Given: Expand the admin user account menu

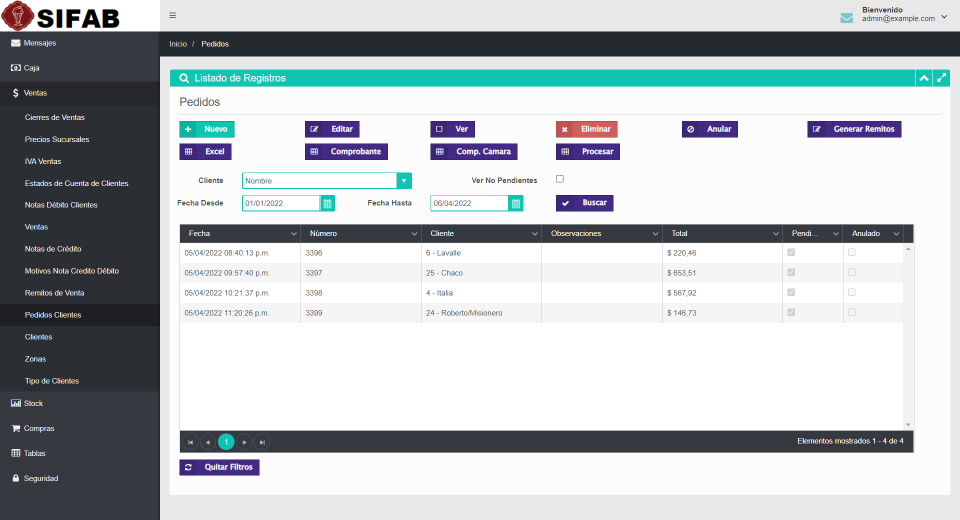Looking at the screenshot, I should tap(944, 17).
